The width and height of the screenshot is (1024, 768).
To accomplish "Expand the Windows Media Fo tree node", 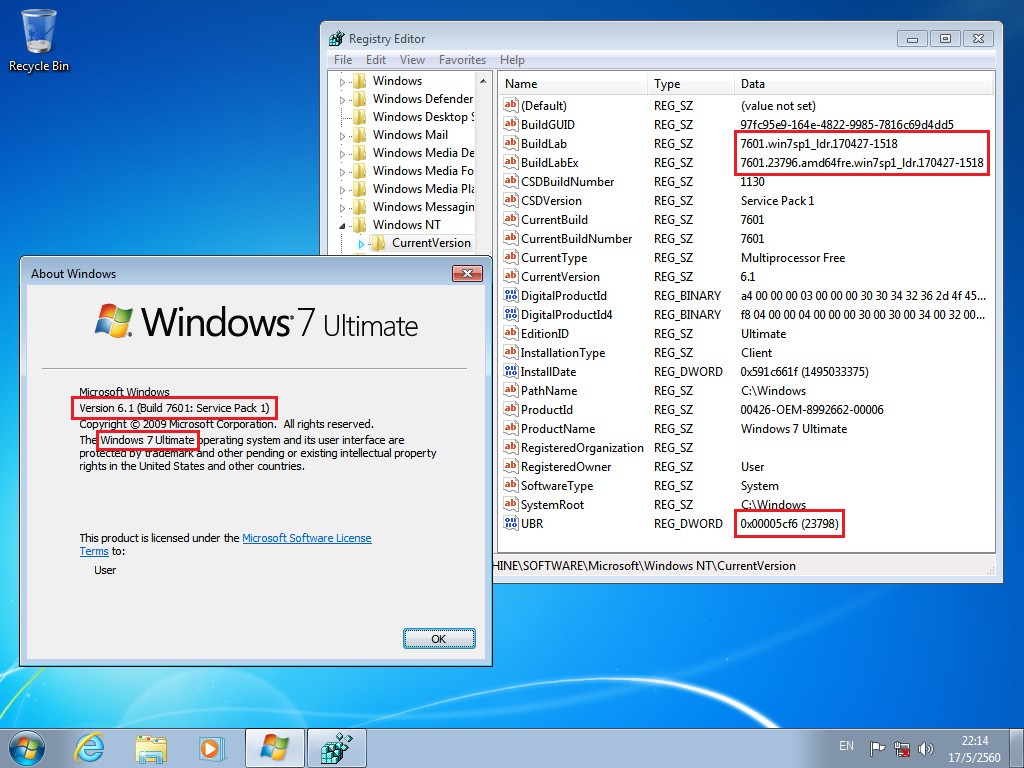I will (x=342, y=172).
